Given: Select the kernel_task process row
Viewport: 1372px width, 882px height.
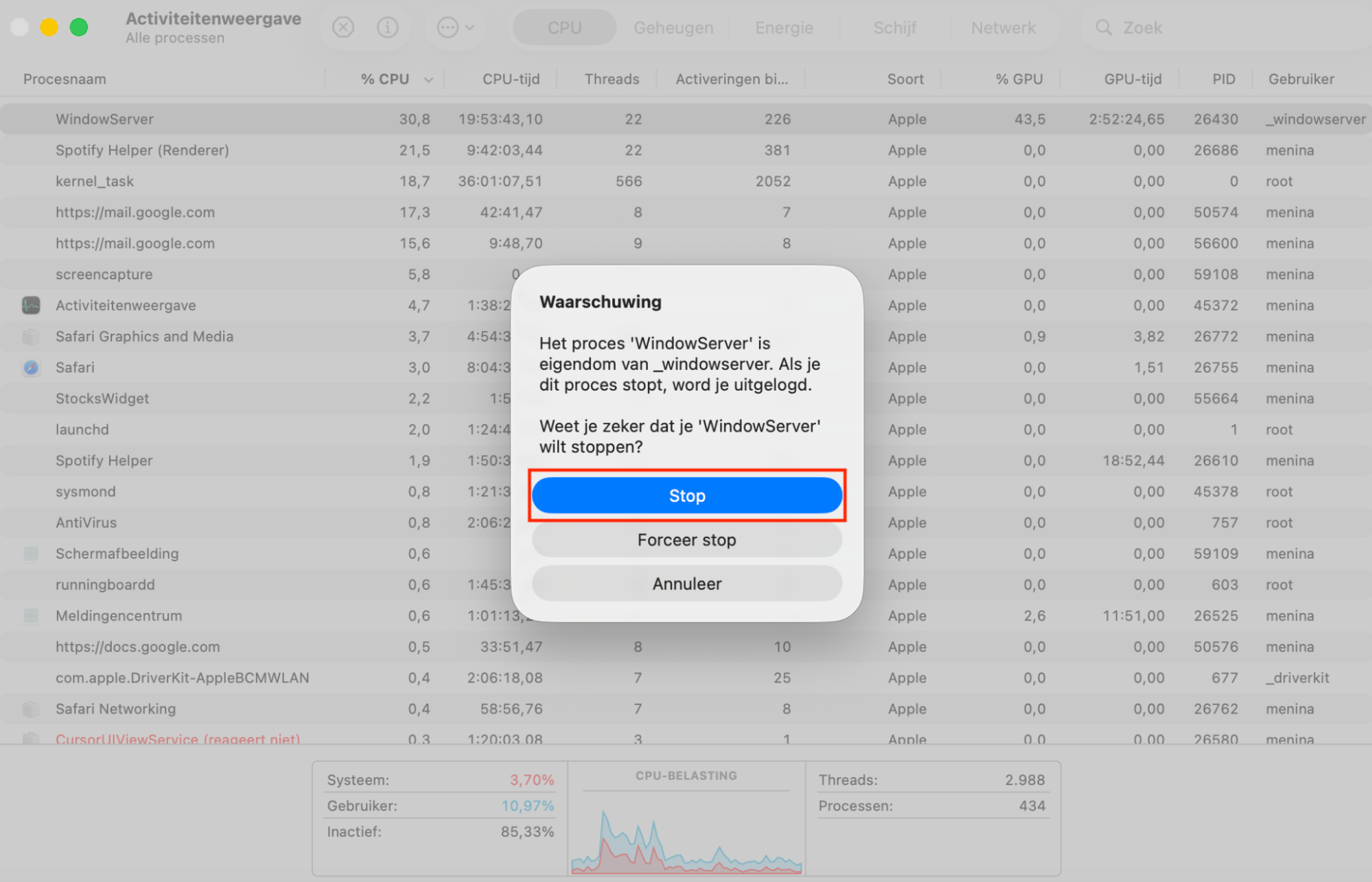Looking at the screenshot, I should [206, 181].
